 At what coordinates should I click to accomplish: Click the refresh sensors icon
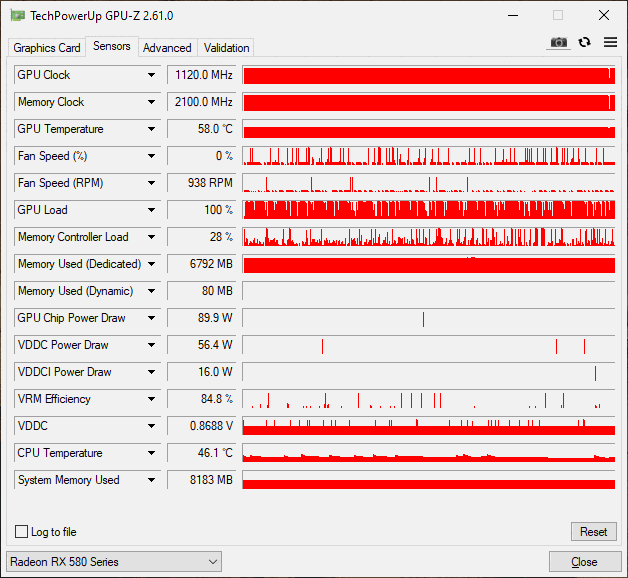(584, 42)
